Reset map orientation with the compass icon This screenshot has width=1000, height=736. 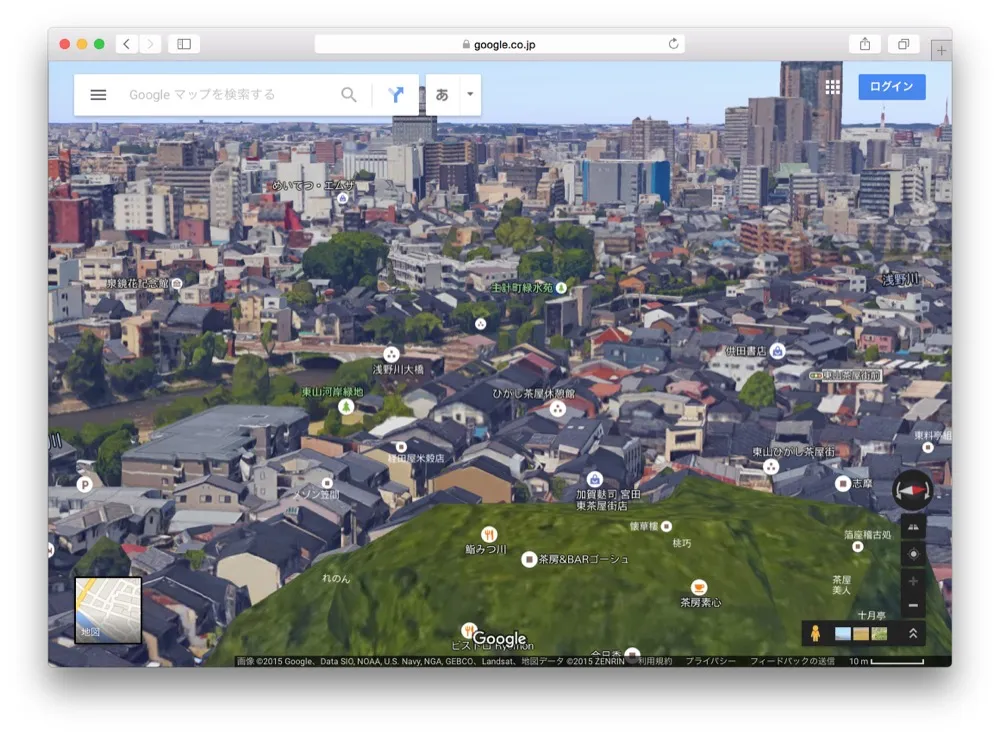click(x=912, y=490)
